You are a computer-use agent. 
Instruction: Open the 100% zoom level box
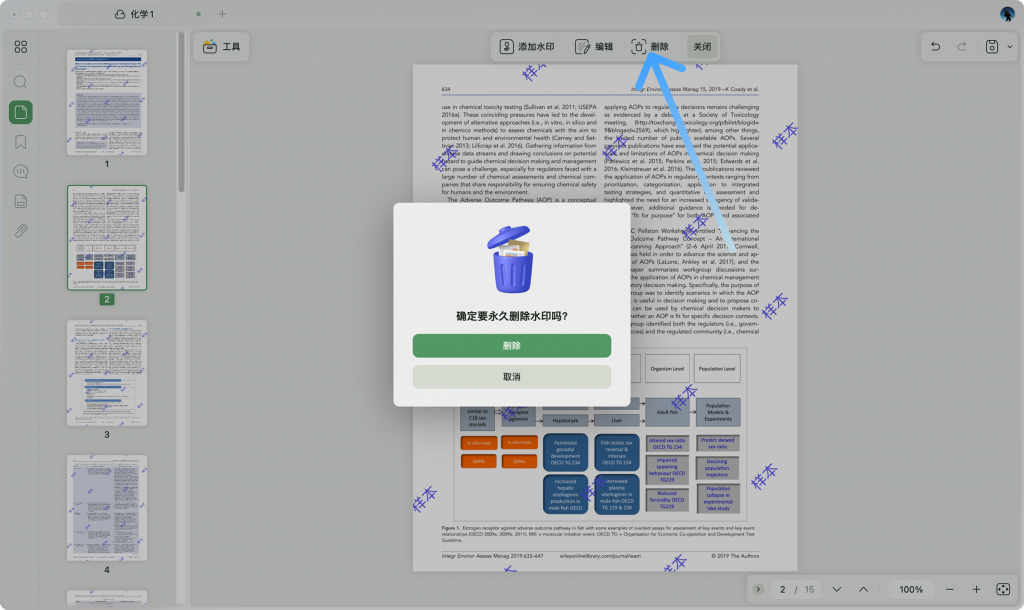point(911,589)
